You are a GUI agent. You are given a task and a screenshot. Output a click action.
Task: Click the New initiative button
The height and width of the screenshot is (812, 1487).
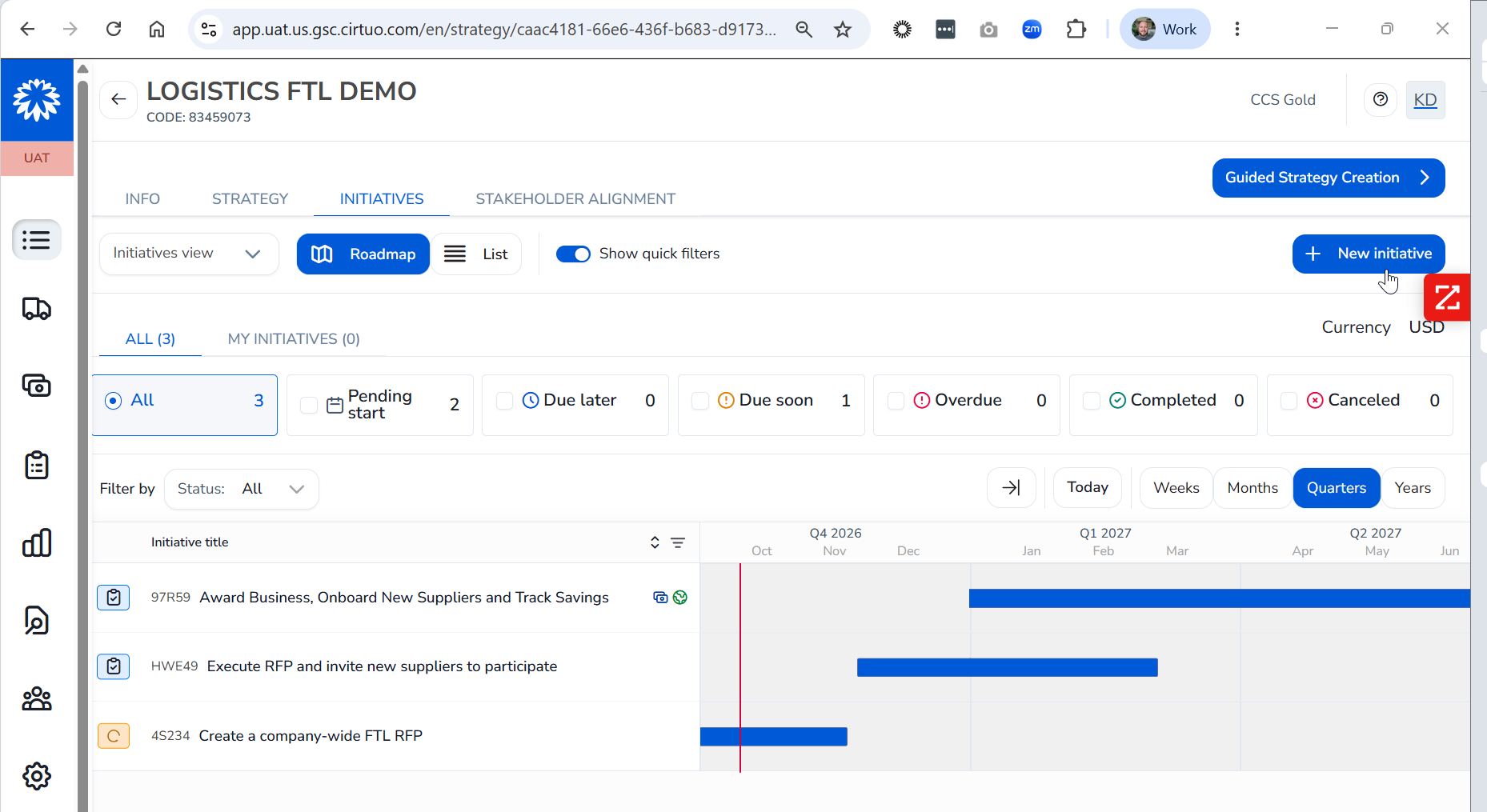(1369, 254)
